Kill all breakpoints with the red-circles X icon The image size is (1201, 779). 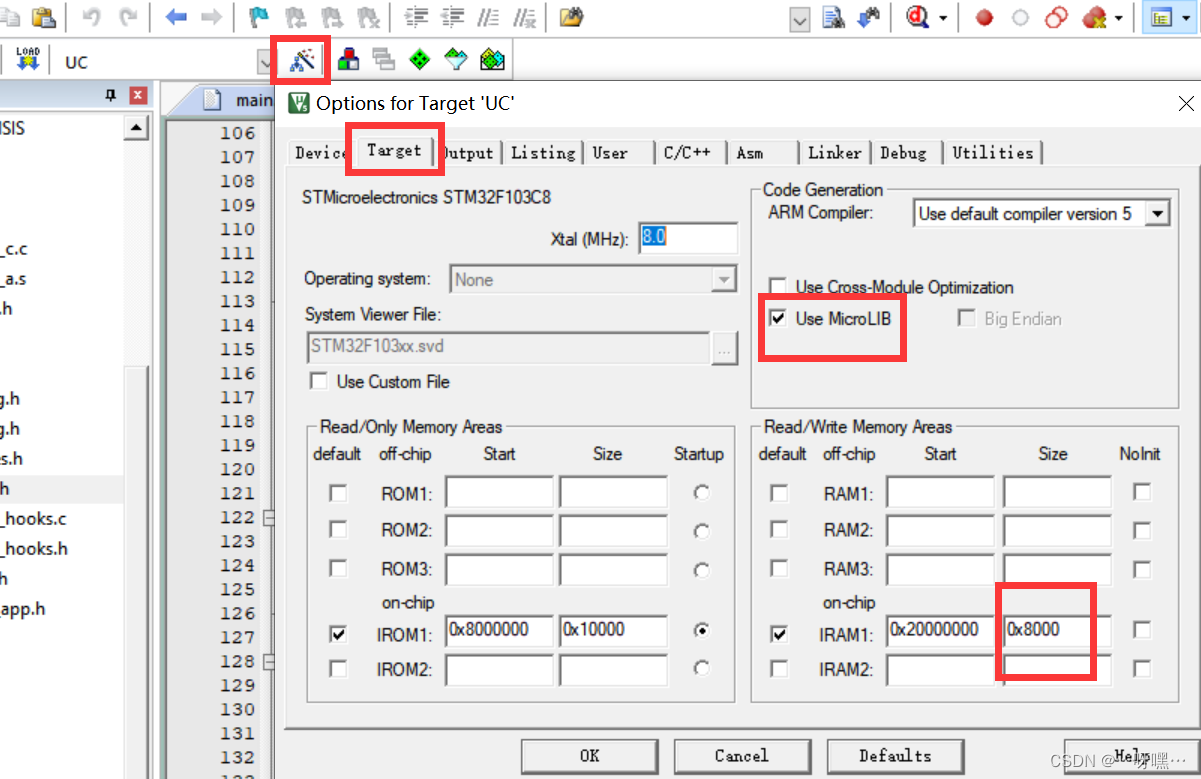coord(1095,17)
